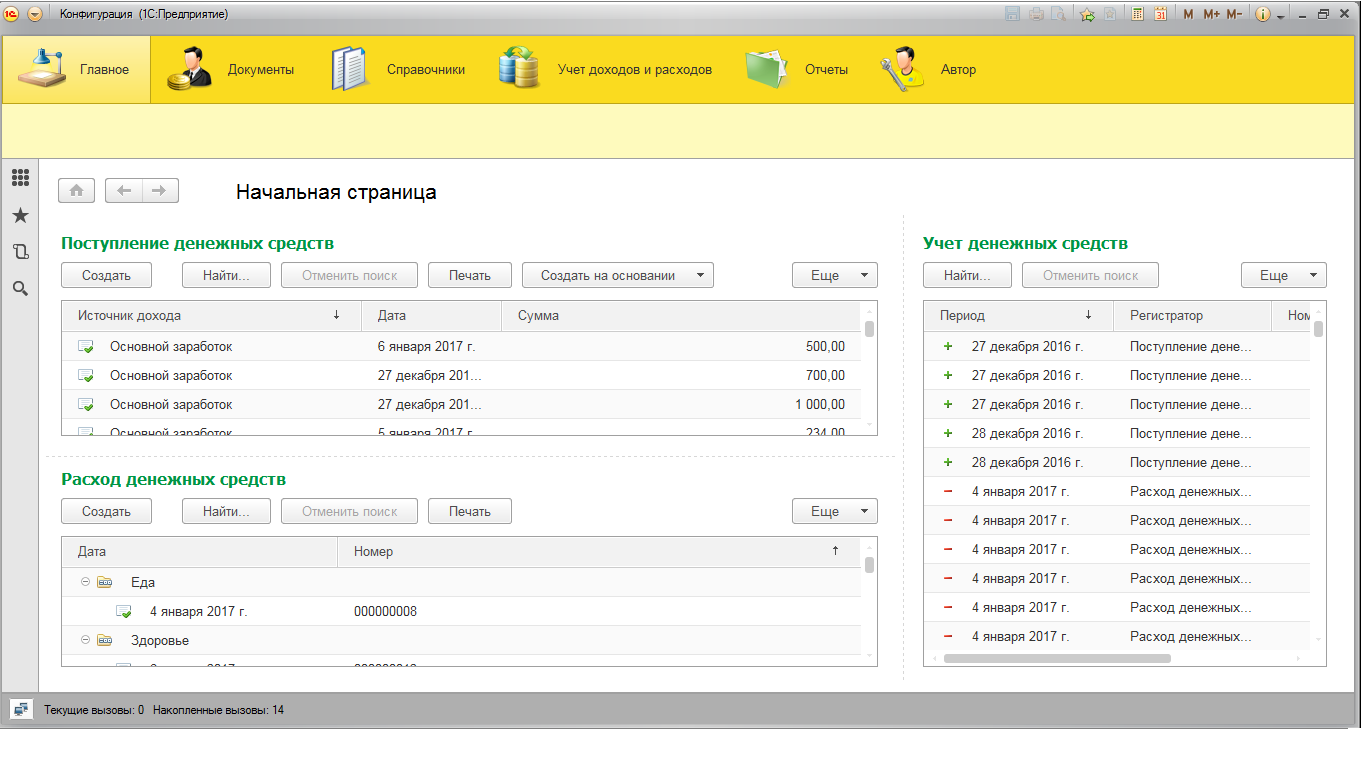Click the M- memory subtract button
Screen dimensions: 1366x768
(1235, 14)
